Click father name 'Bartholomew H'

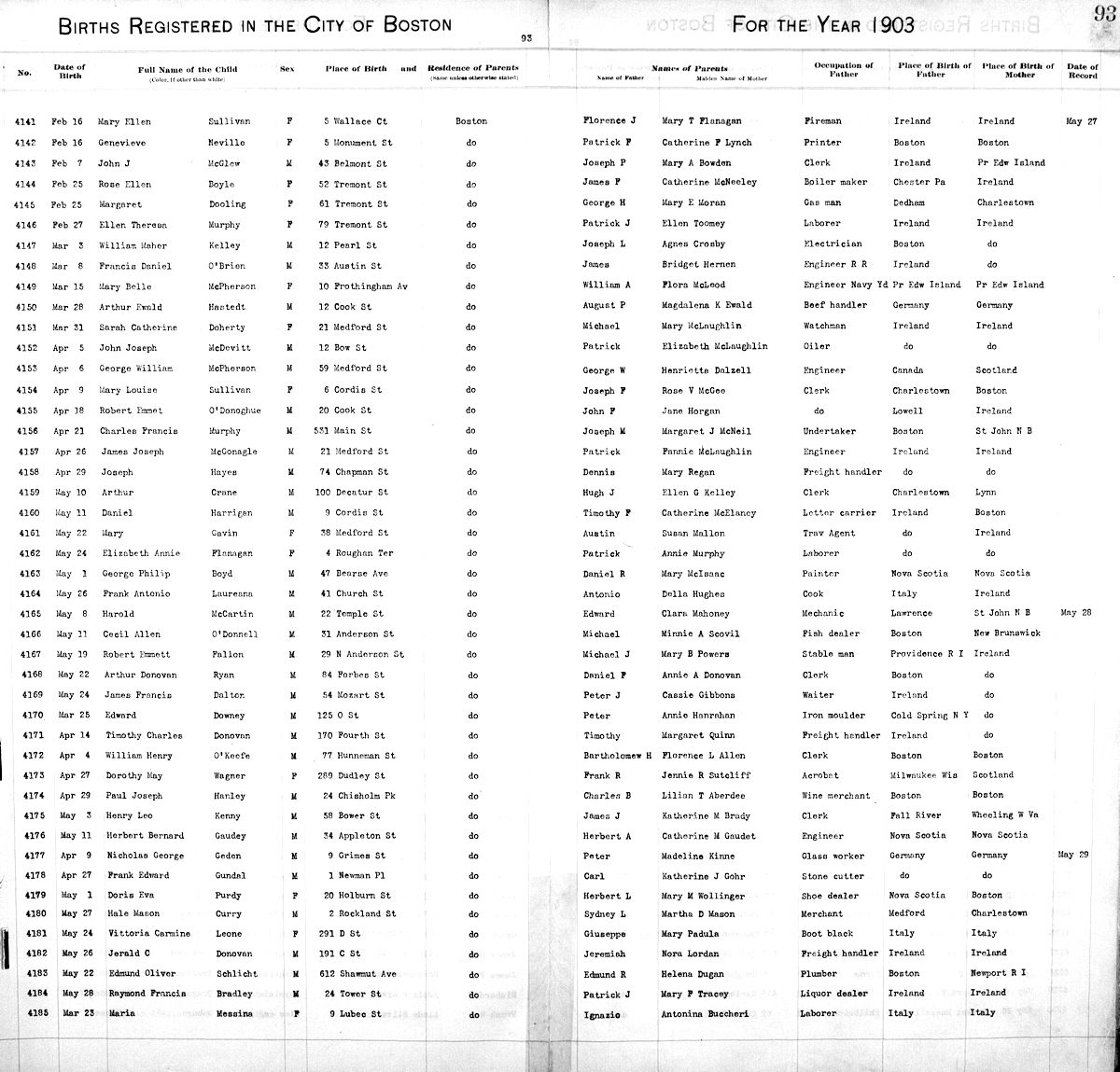[617, 756]
